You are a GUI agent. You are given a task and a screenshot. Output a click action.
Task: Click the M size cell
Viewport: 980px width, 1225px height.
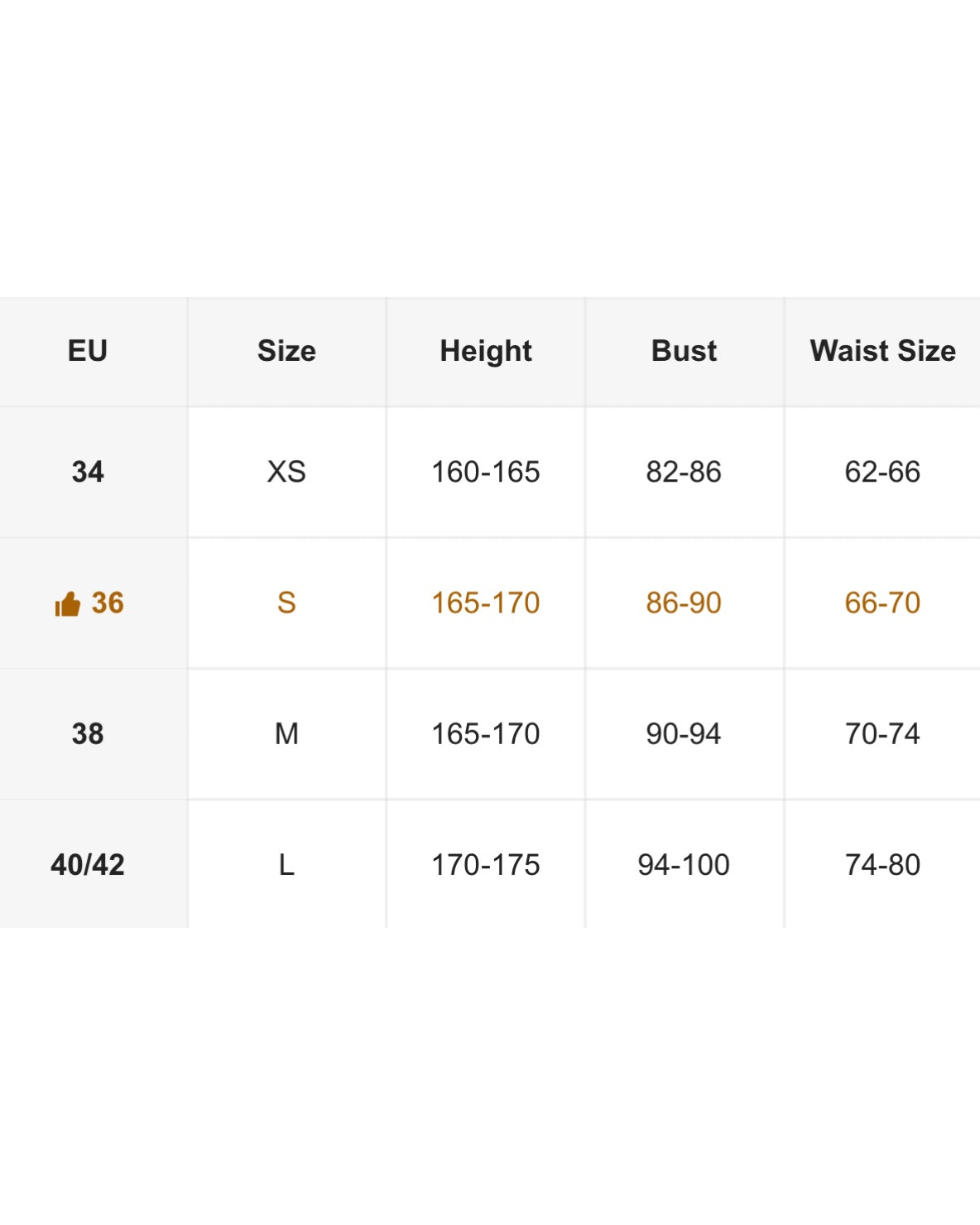point(286,733)
